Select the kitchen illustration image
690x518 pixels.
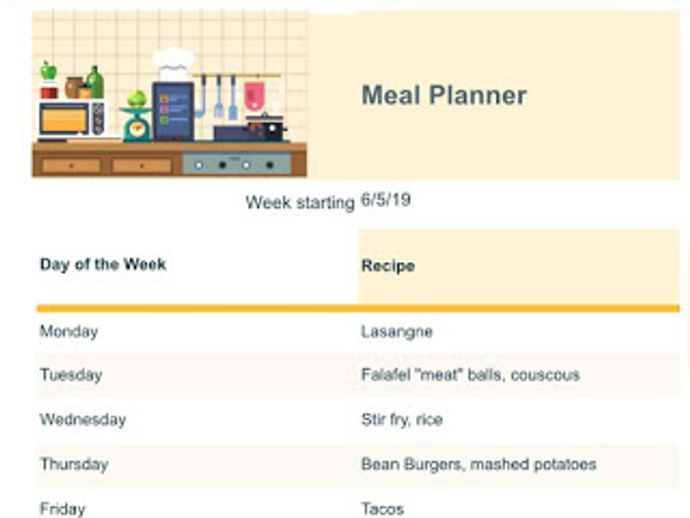169,94
